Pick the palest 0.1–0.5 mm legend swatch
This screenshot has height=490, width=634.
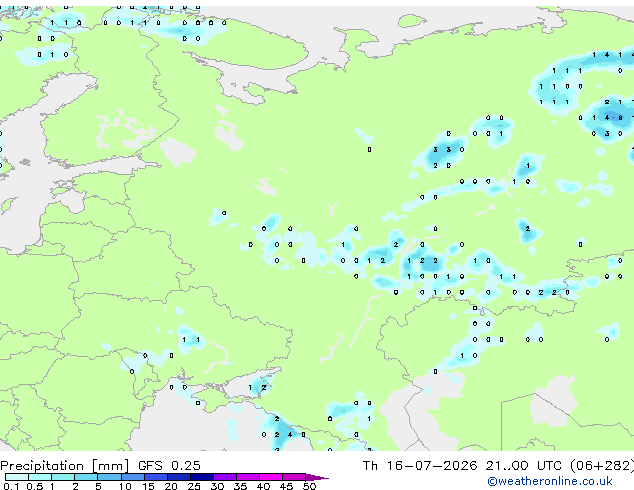pos(17,477)
